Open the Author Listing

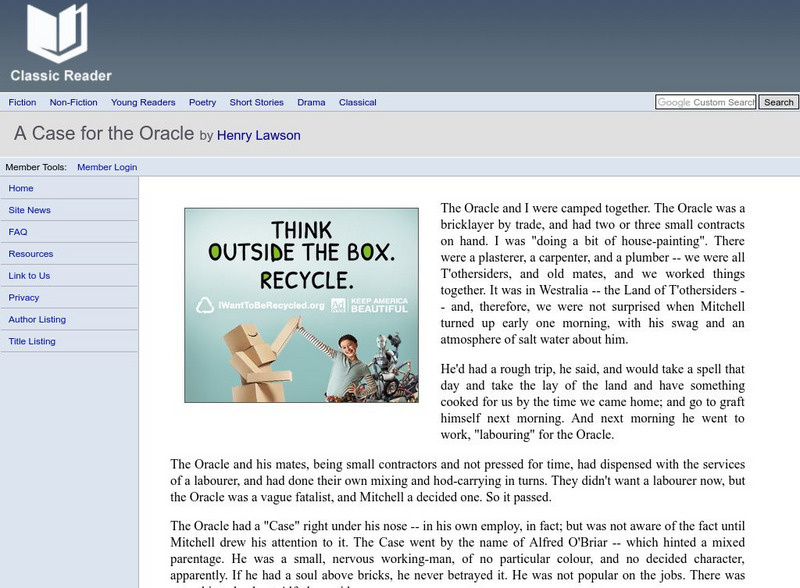(x=37, y=320)
